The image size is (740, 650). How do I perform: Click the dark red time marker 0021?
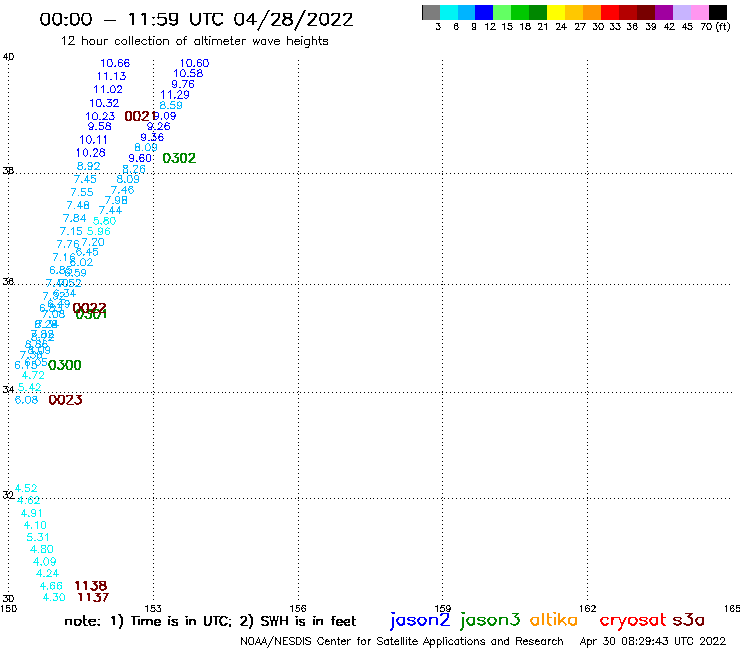point(140,116)
